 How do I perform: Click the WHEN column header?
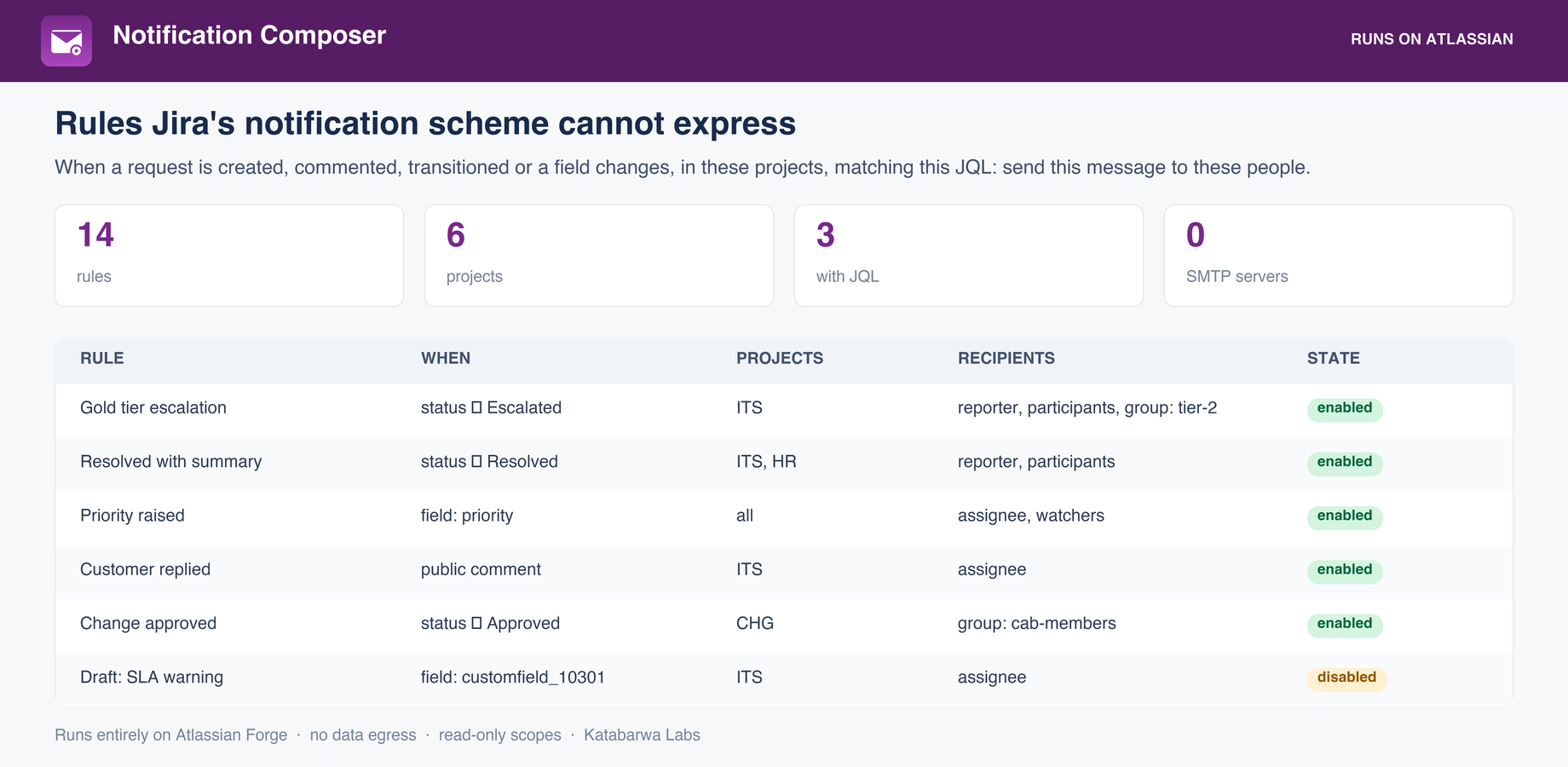pos(446,359)
